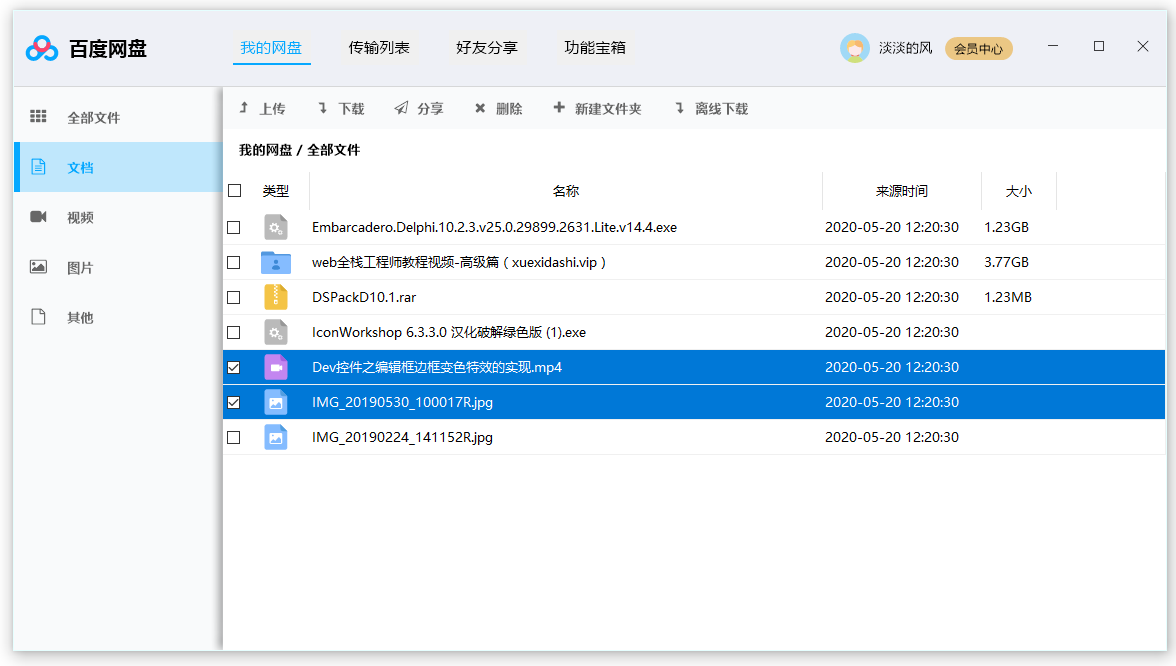Click the 删除 cross icon
This screenshot has height=666, width=1176.
tap(480, 108)
